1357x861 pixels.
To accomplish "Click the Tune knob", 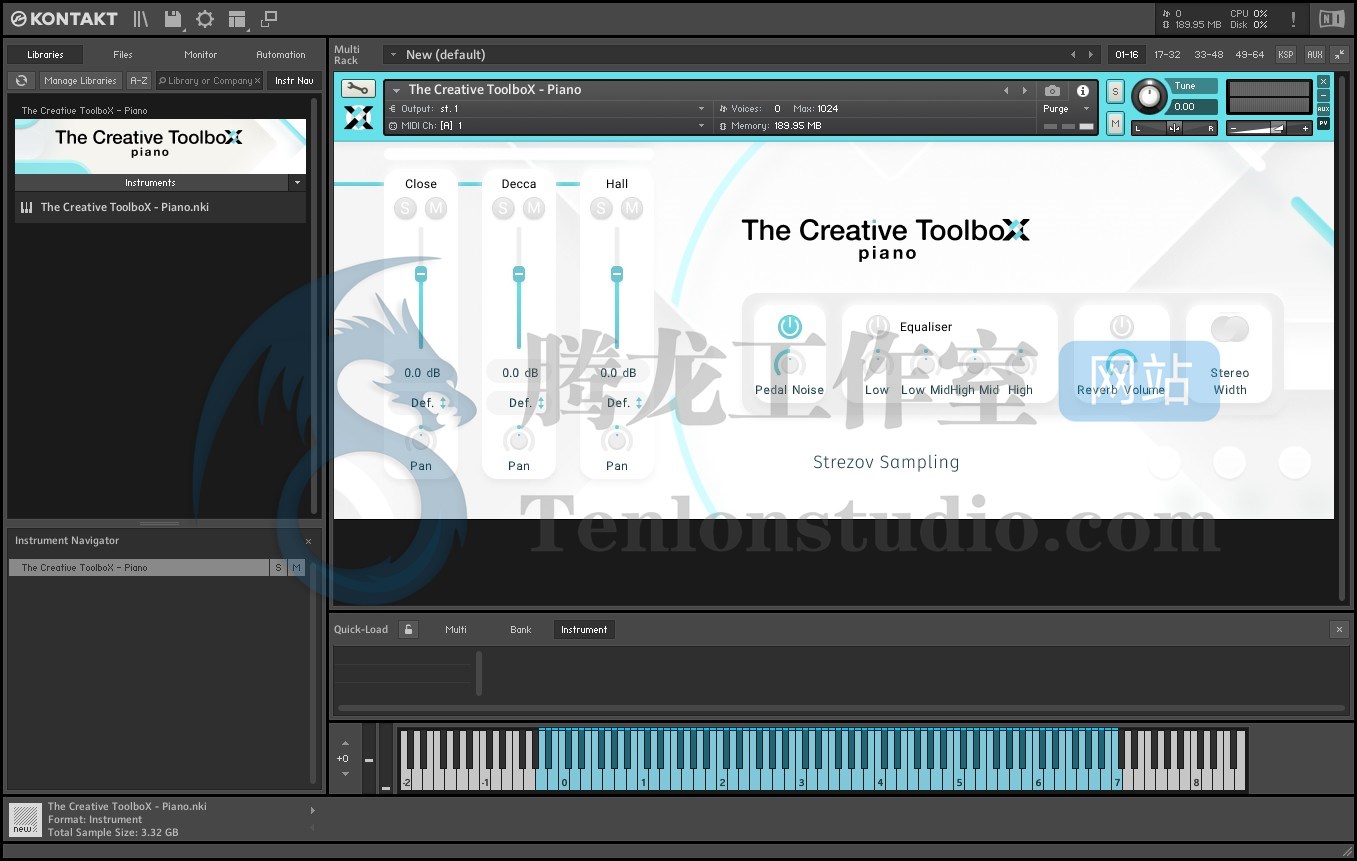I will [x=1149, y=96].
